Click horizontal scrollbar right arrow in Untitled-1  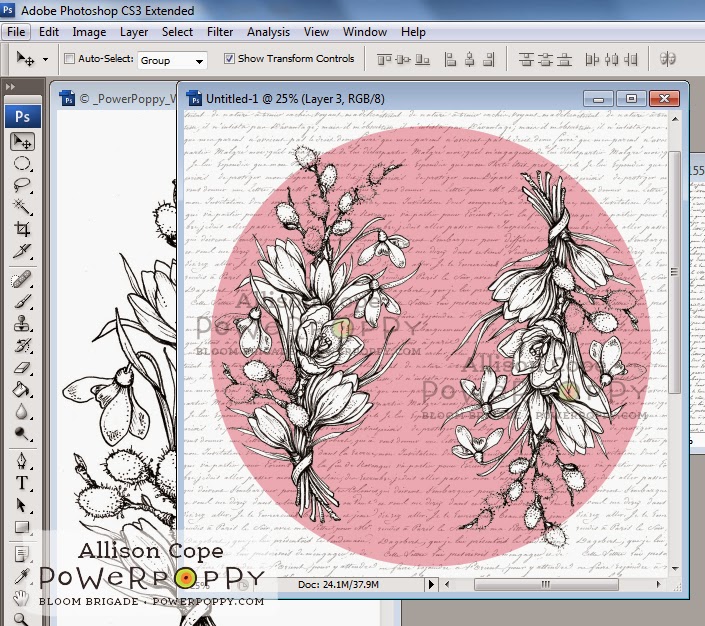pos(658,584)
